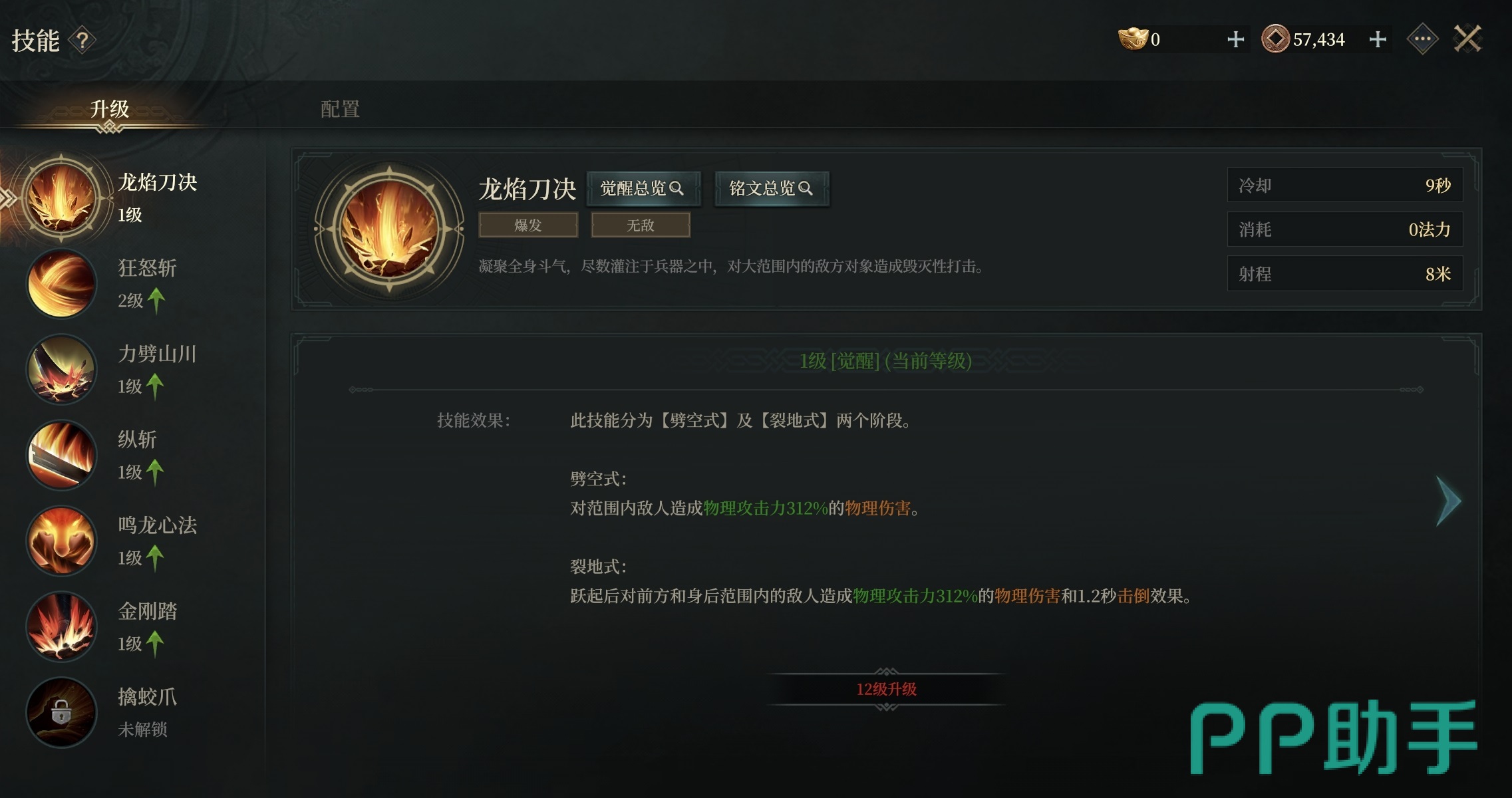Open the skill help question mark
This screenshot has height=798, width=1512.
(82, 41)
